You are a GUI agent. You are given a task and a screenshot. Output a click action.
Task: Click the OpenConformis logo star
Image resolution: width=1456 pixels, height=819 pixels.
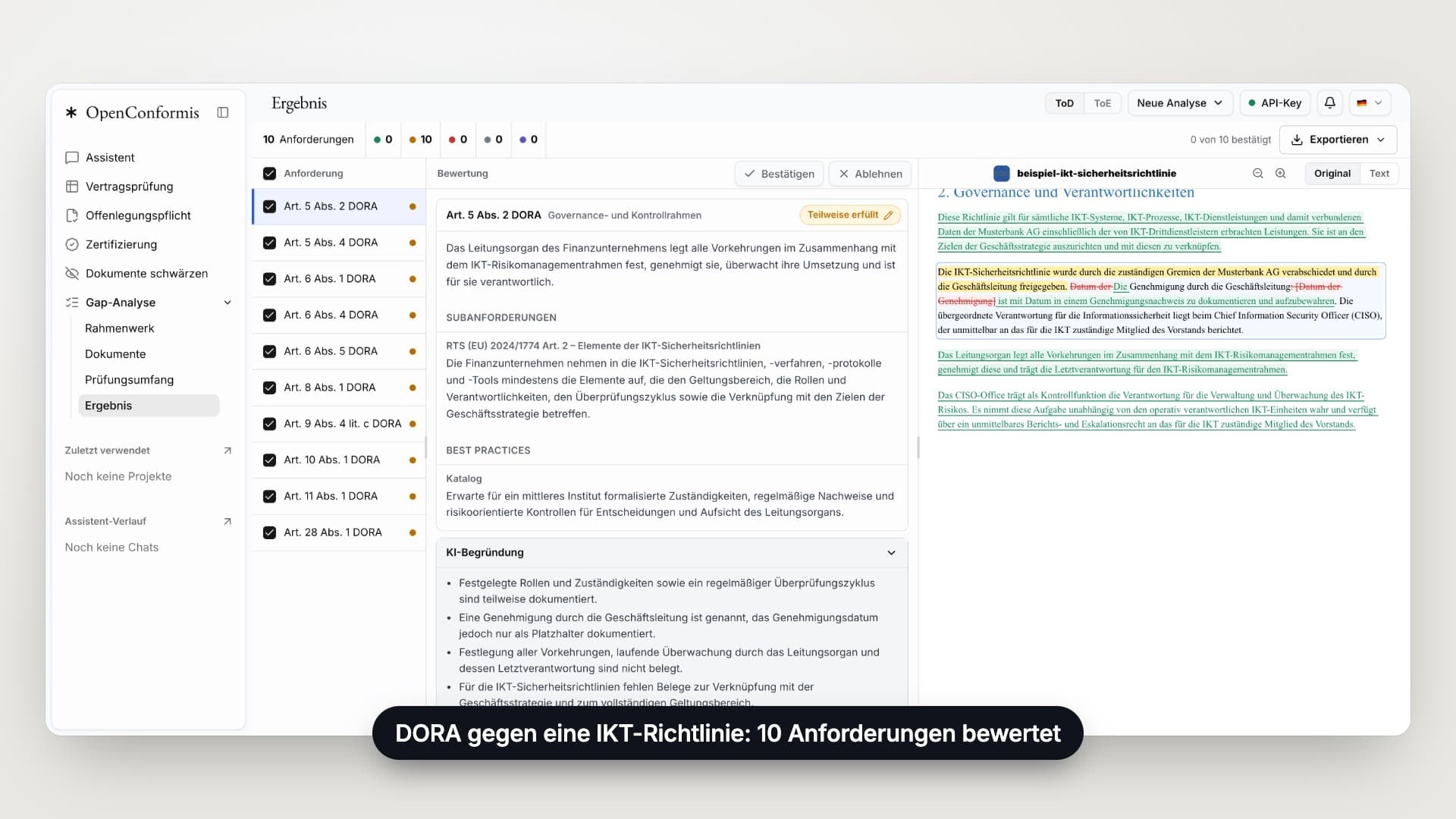point(71,112)
